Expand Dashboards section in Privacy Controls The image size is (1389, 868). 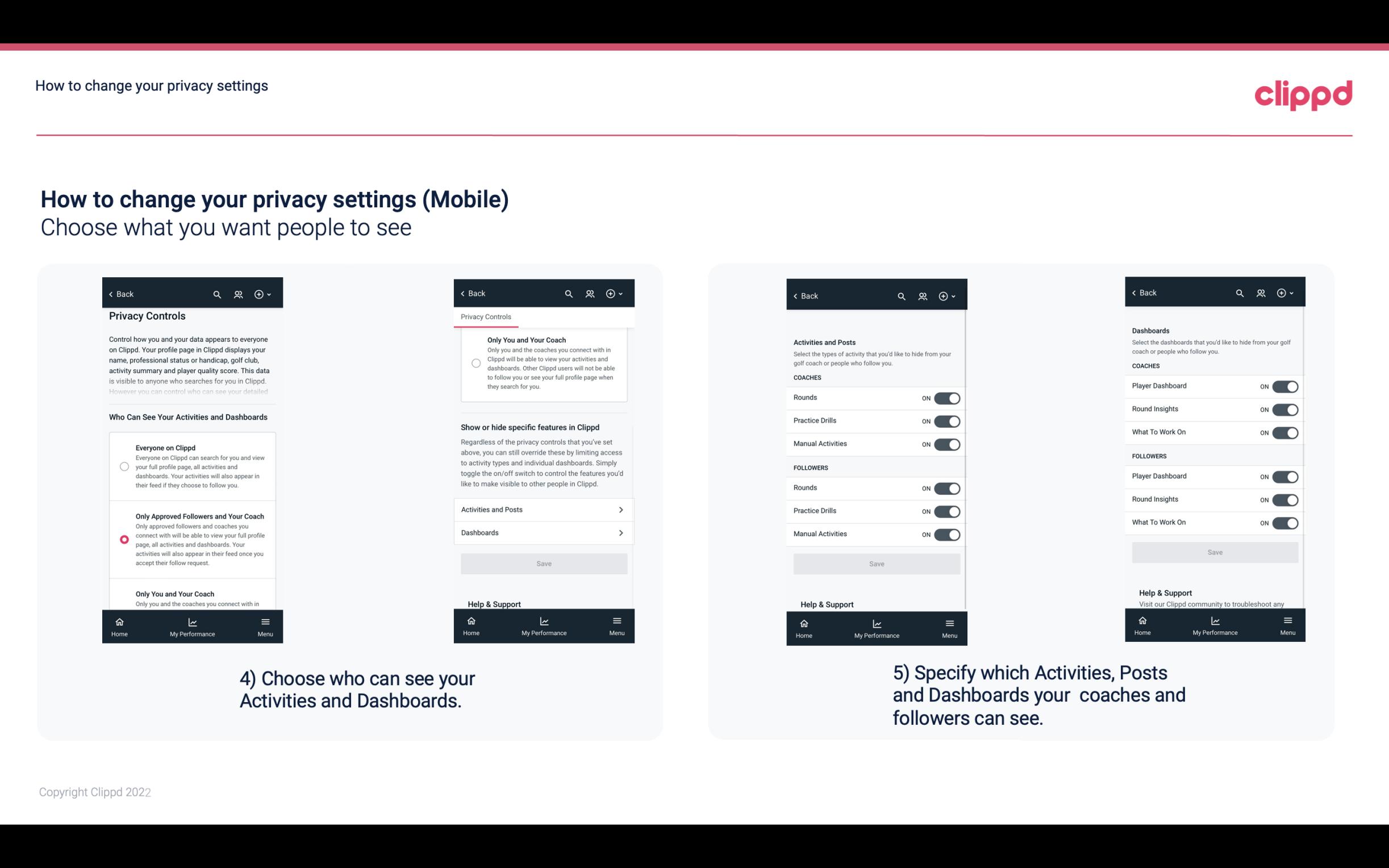tap(544, 532)
